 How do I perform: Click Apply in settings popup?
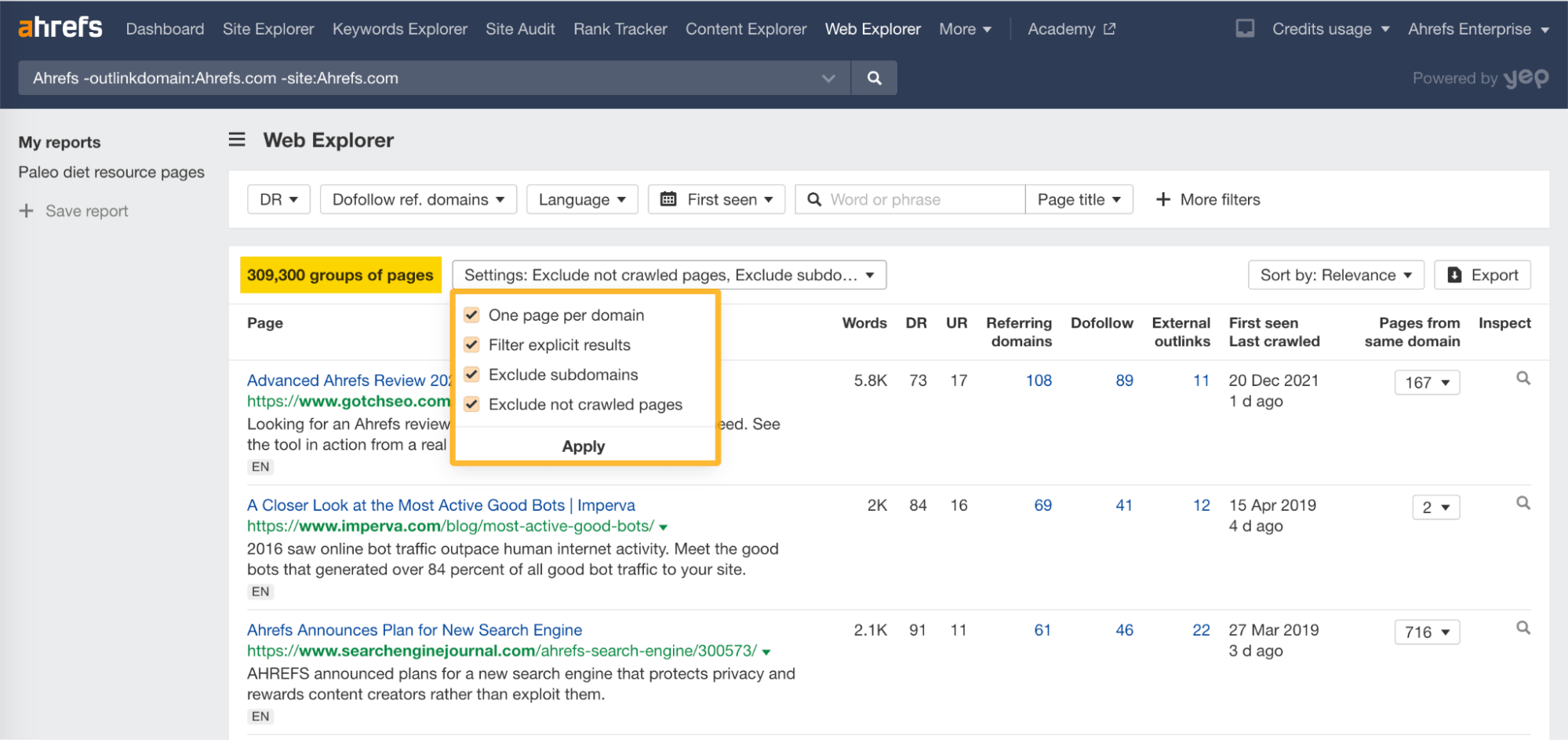[x=584, y=446]
